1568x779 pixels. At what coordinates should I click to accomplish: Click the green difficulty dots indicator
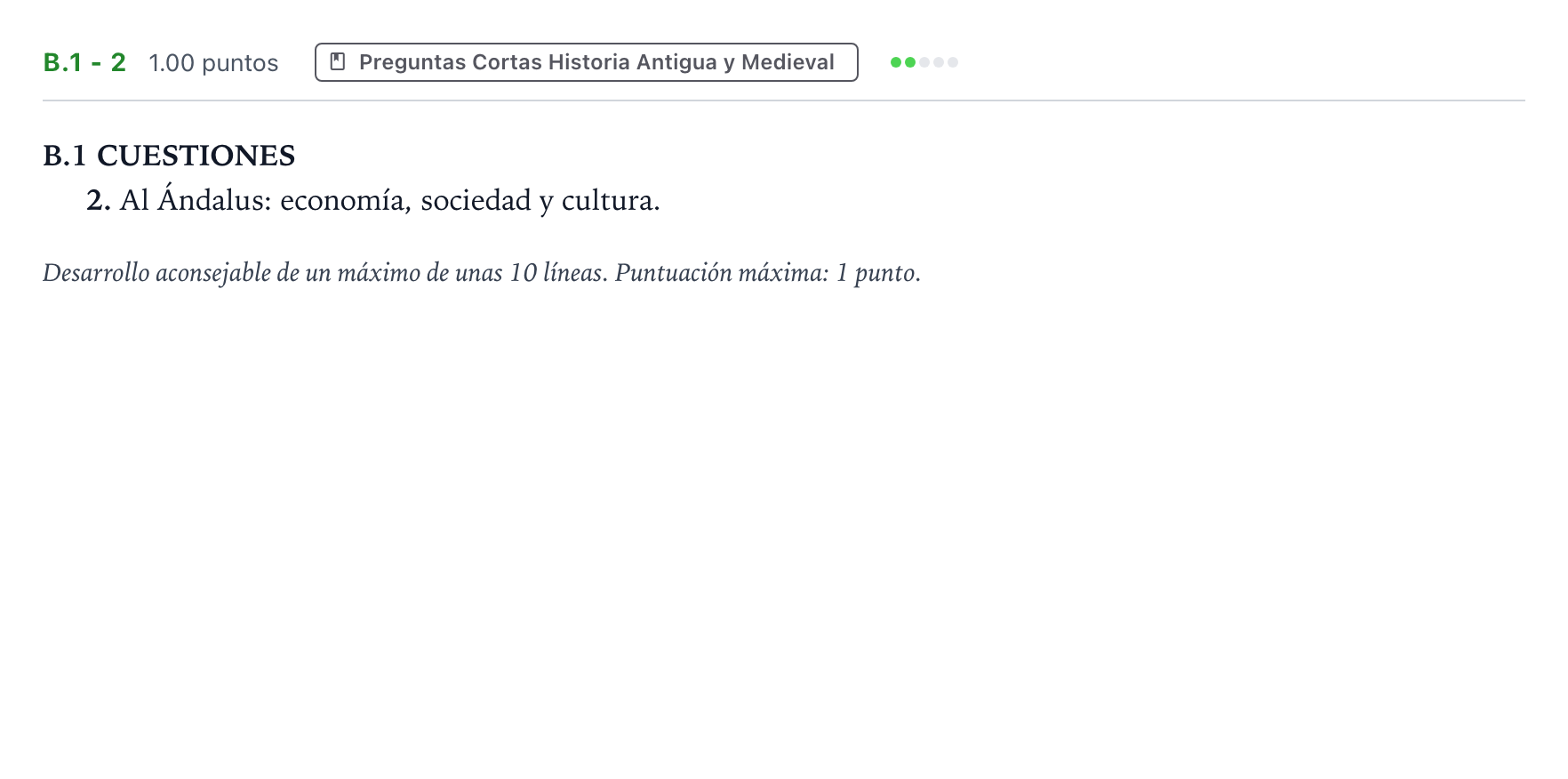pyautogui.click(x=924, y=62)
